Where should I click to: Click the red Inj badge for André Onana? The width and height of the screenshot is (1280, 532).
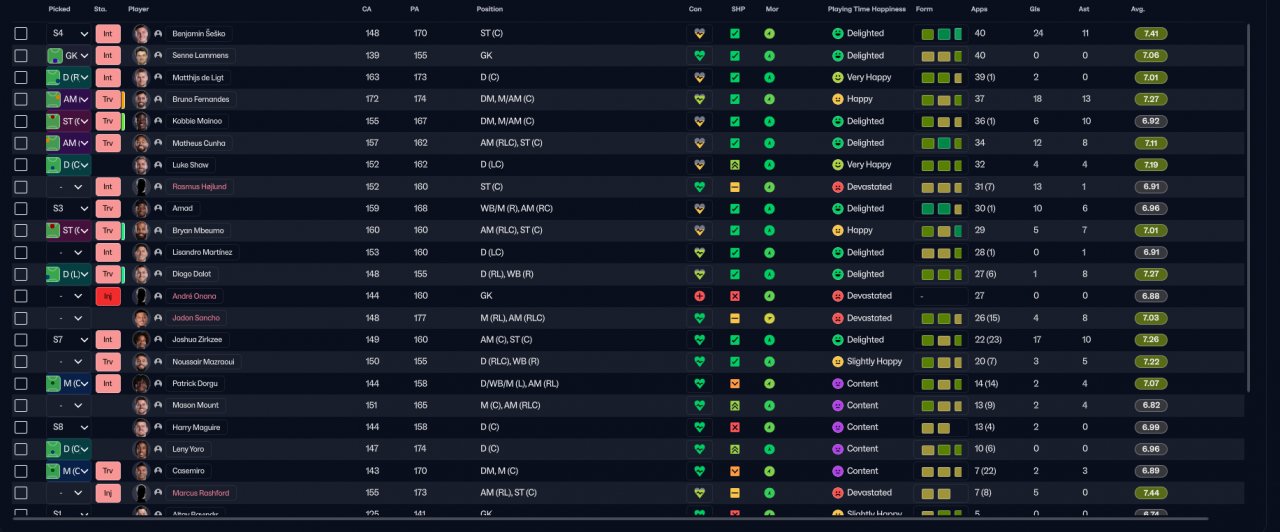pos(108,296)
